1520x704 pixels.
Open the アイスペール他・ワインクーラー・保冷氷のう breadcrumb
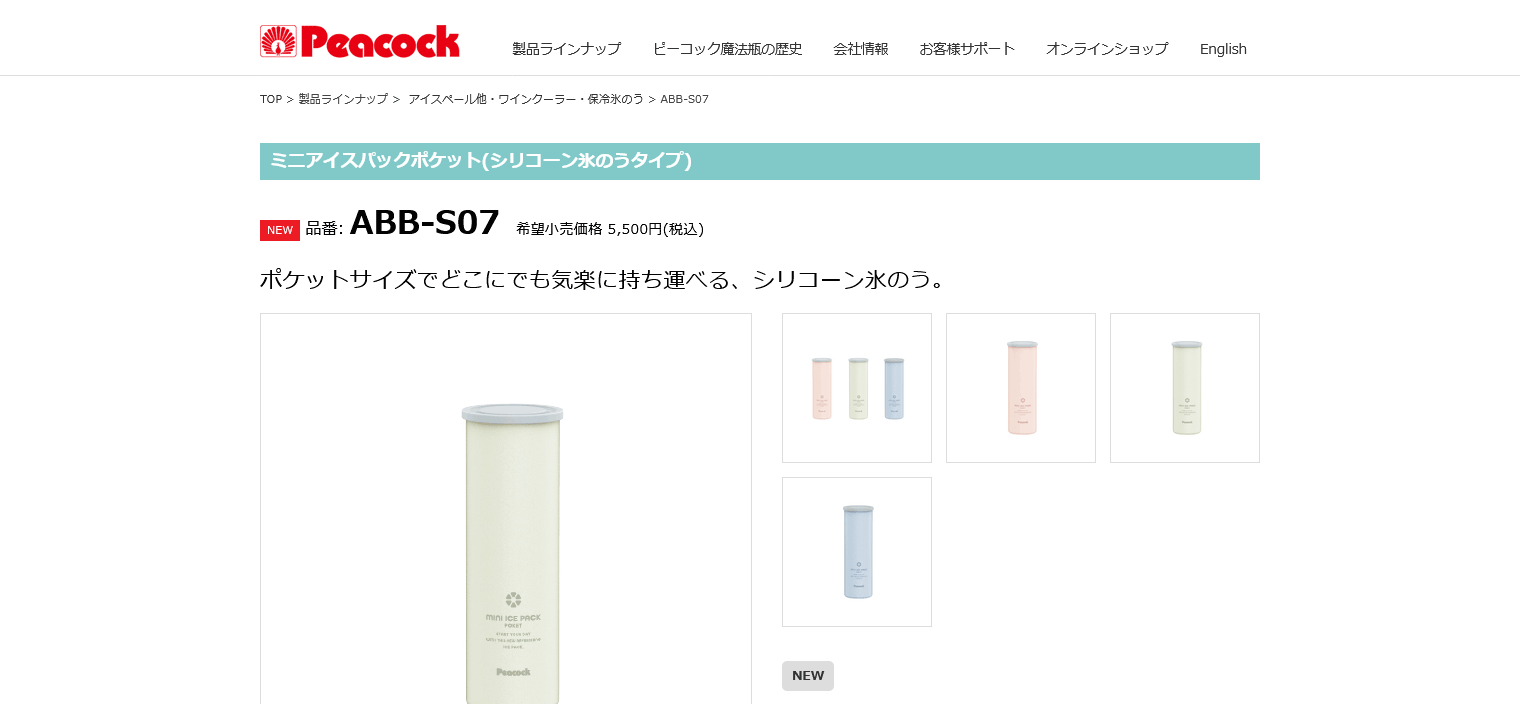[x=526, y=99]
